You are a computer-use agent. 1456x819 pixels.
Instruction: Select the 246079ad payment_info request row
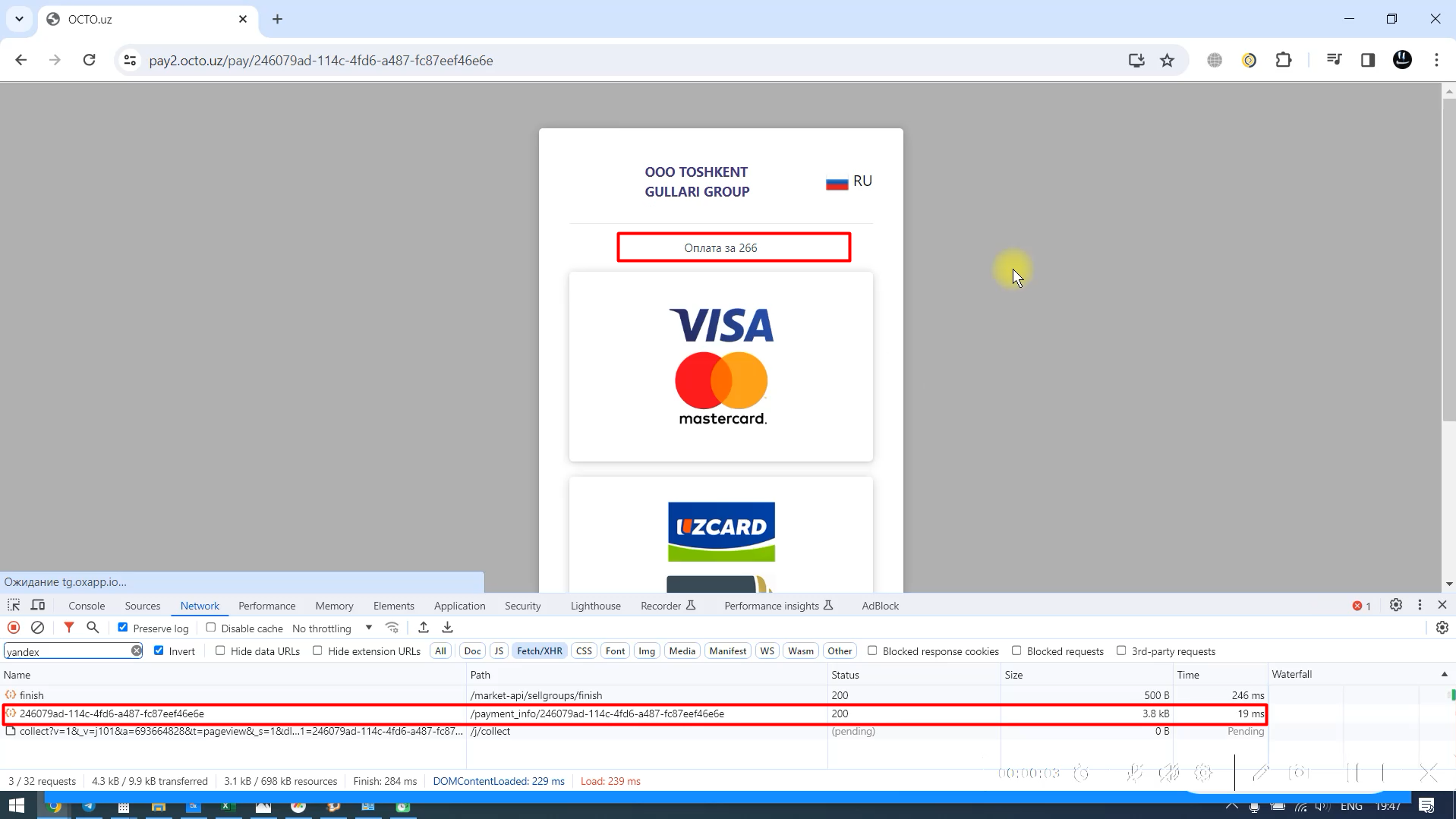pyautogui.click(x=634, y=713)
